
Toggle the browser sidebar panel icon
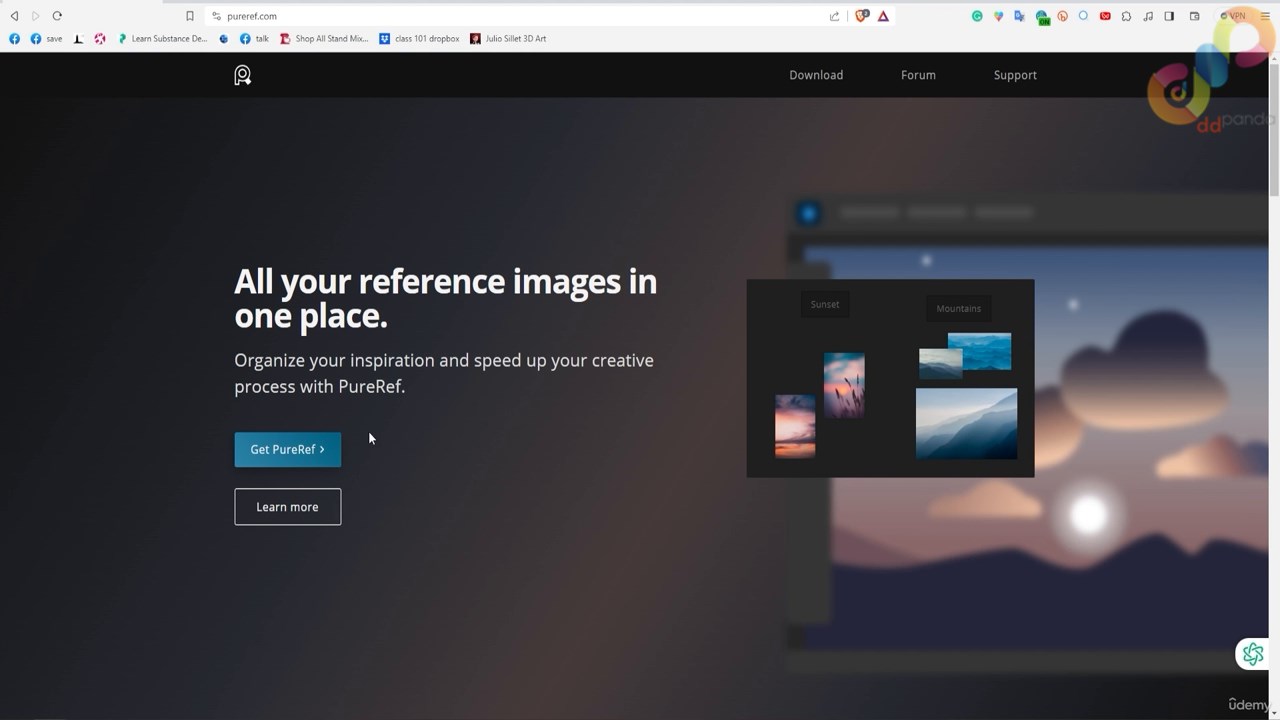coord(1169,16)
